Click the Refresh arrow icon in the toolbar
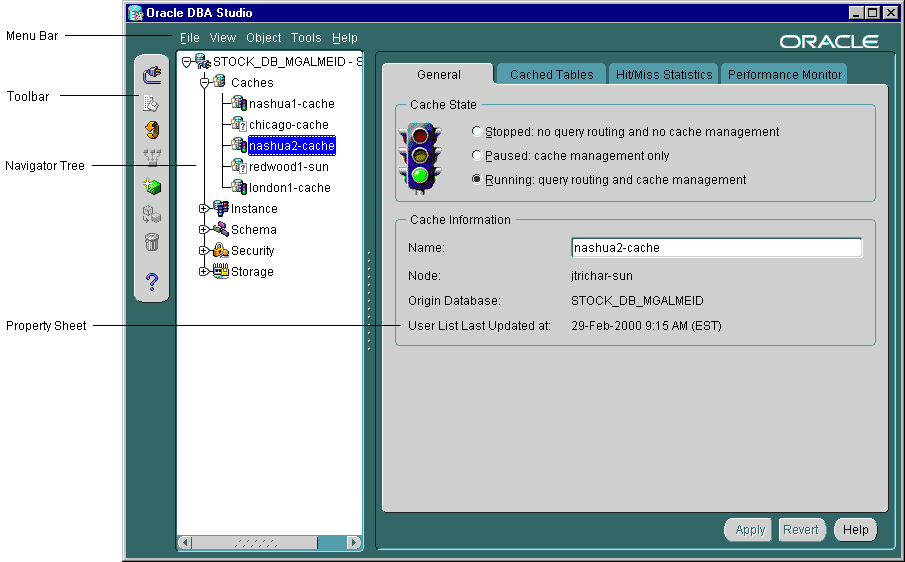This screenshot has height=562, width=905. pyautogui.click(x=152, y=130)
